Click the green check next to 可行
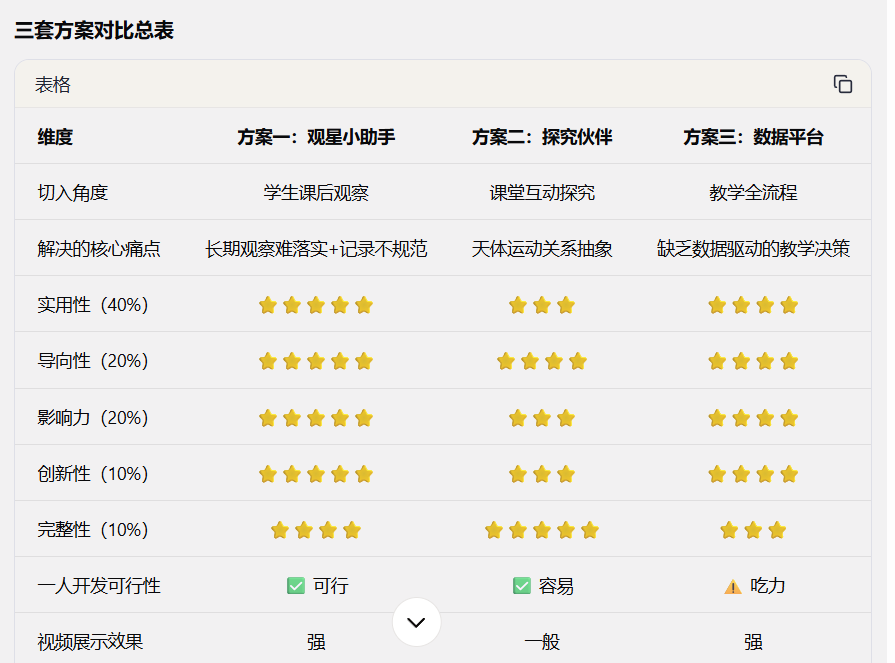895x663 pixels. point(296,585)
